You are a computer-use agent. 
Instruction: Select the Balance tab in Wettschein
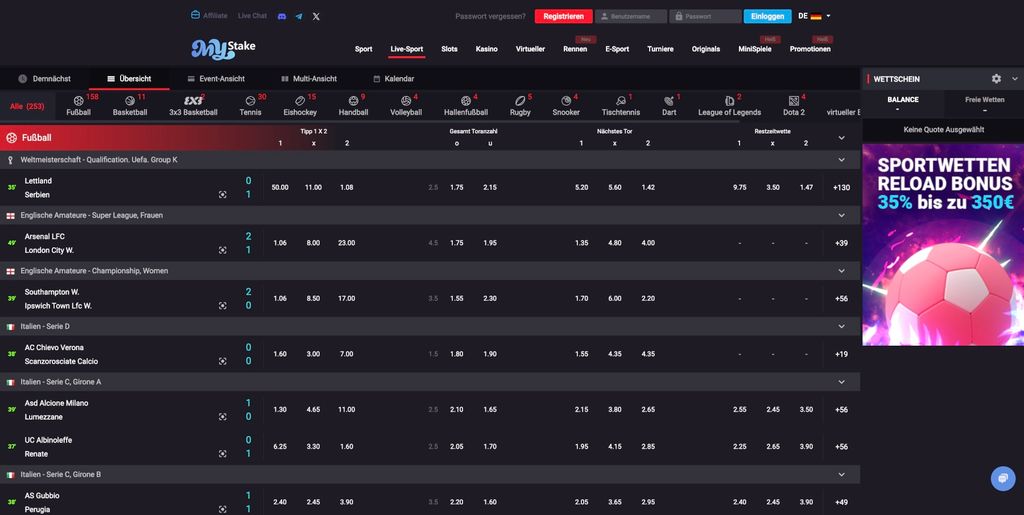click(x=903, y=104)
